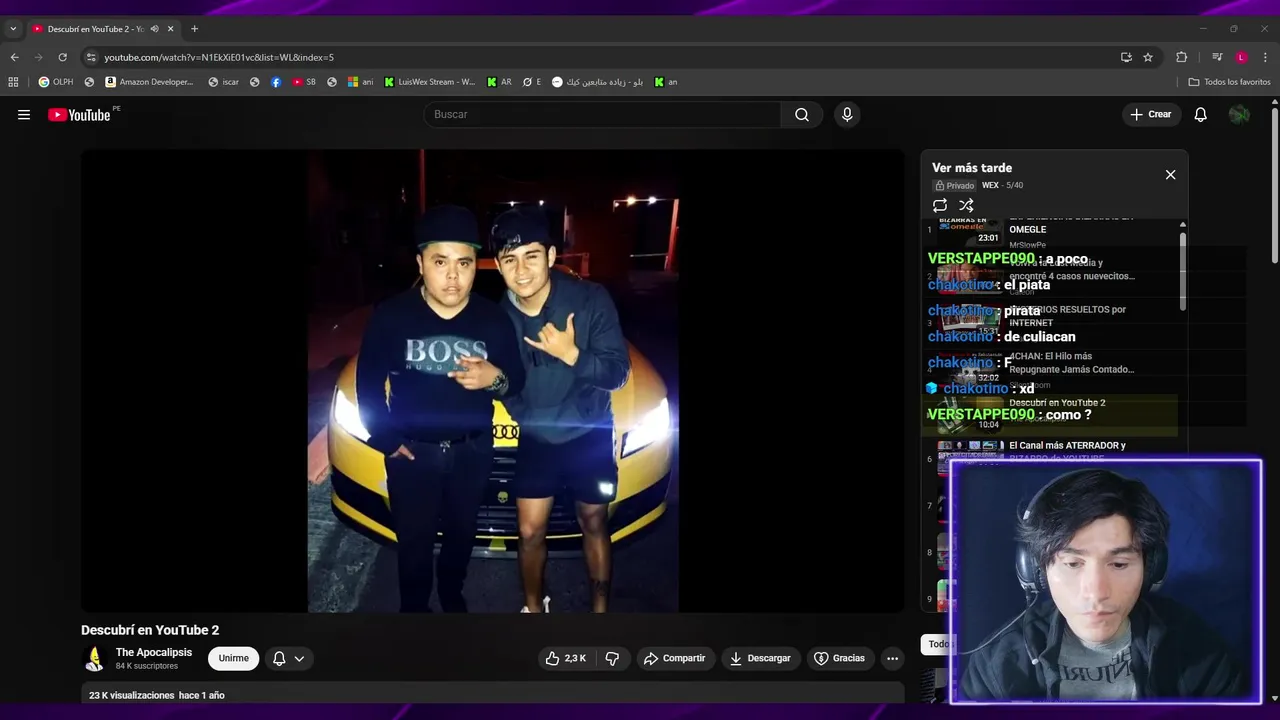Click the Privado privacy badge
Image resolution: width=1280 pixels, height=720 pixels.
pyautogui.click(x=955, y=186)
